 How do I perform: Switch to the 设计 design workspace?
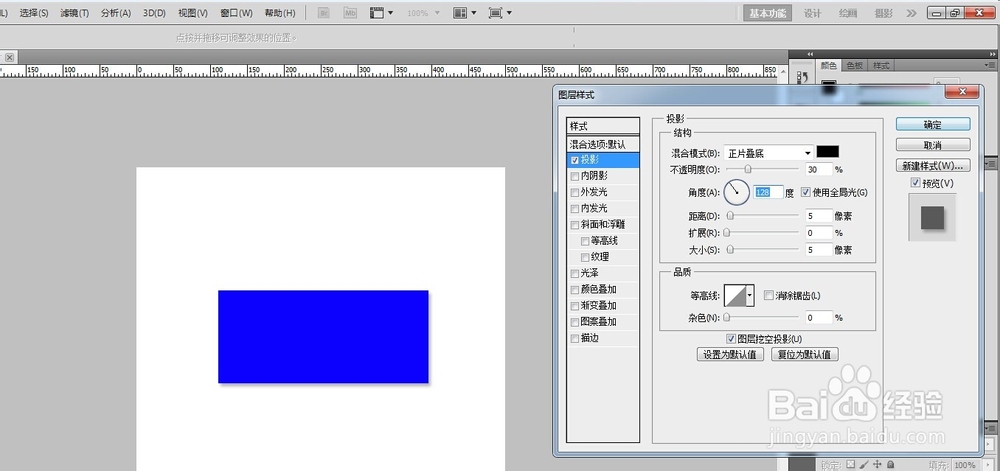[812, 13]
